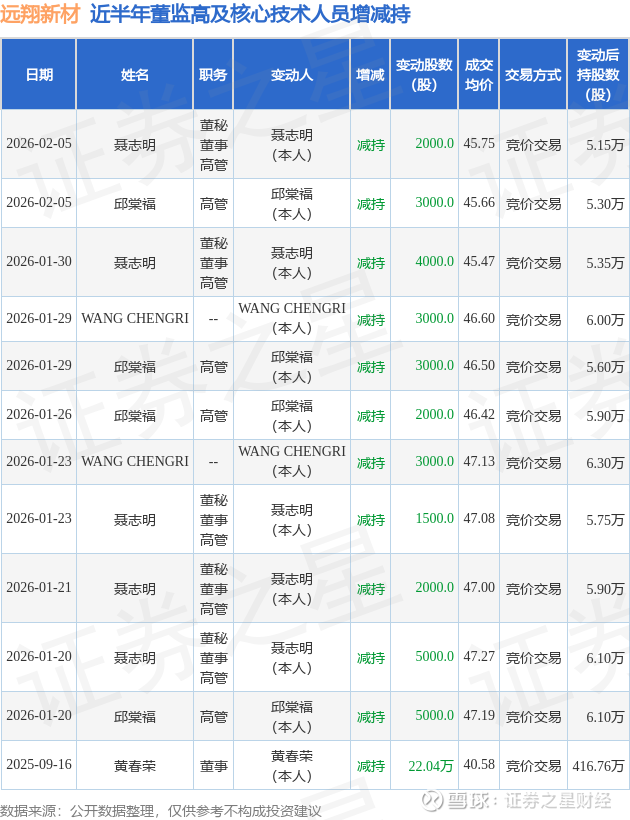Viewport: 630px width, 820px height.
Task: Click the average price 46.50
Action: coord(479,366)
